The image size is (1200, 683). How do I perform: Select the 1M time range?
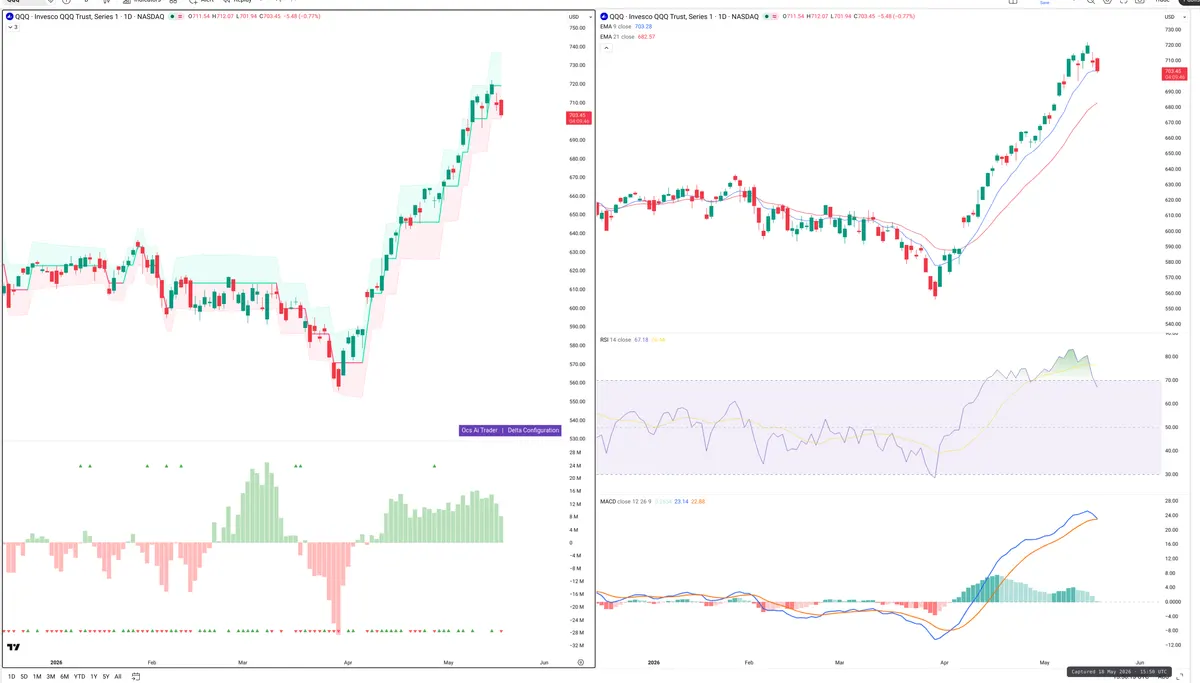pyautogui.click(x=37, y=677)
